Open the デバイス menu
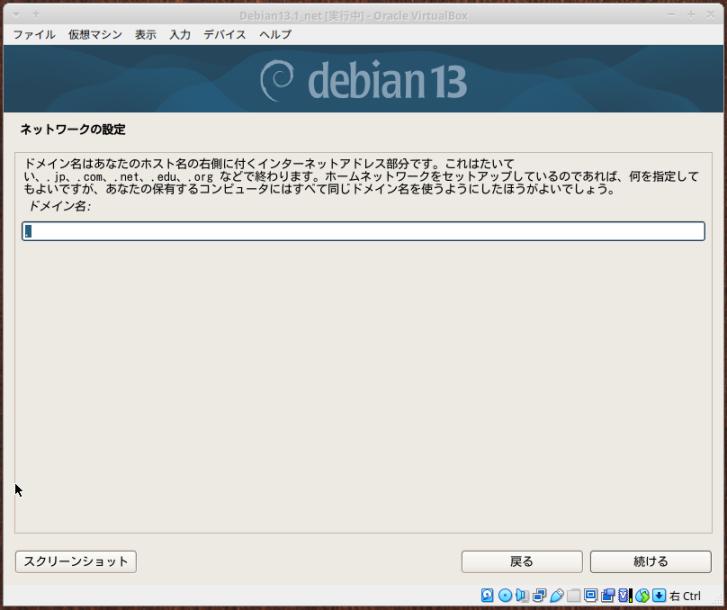The width and height of the screenshot is (727, 610). [x=225, y=34]
